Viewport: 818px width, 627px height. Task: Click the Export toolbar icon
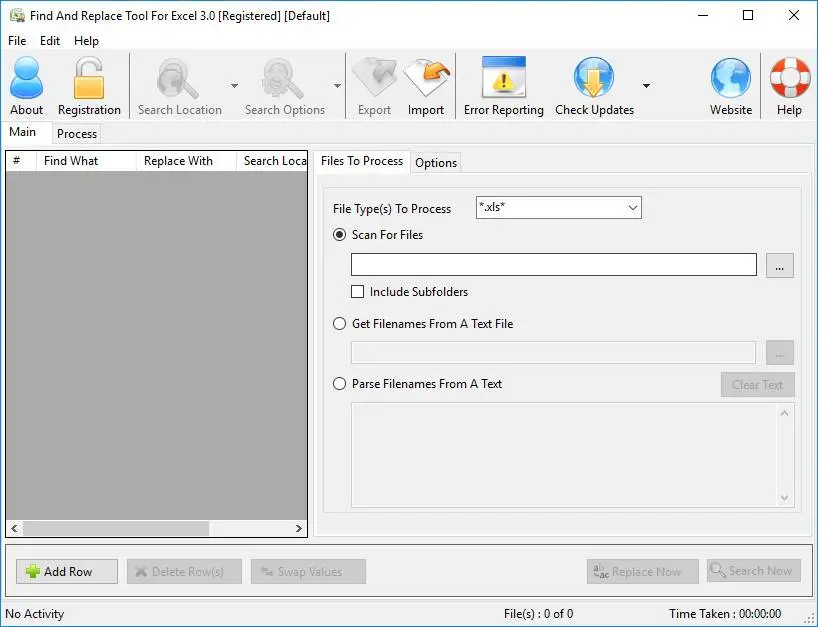pos(374,86)
